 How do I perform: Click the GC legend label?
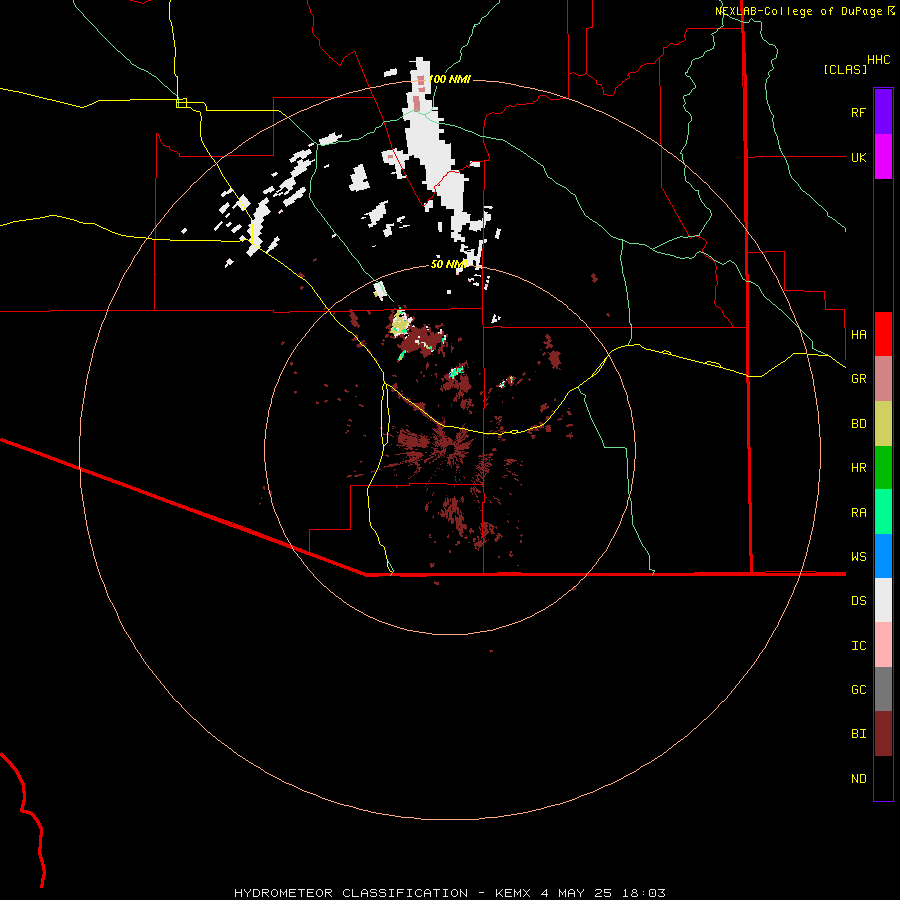(x=859, y=690)
